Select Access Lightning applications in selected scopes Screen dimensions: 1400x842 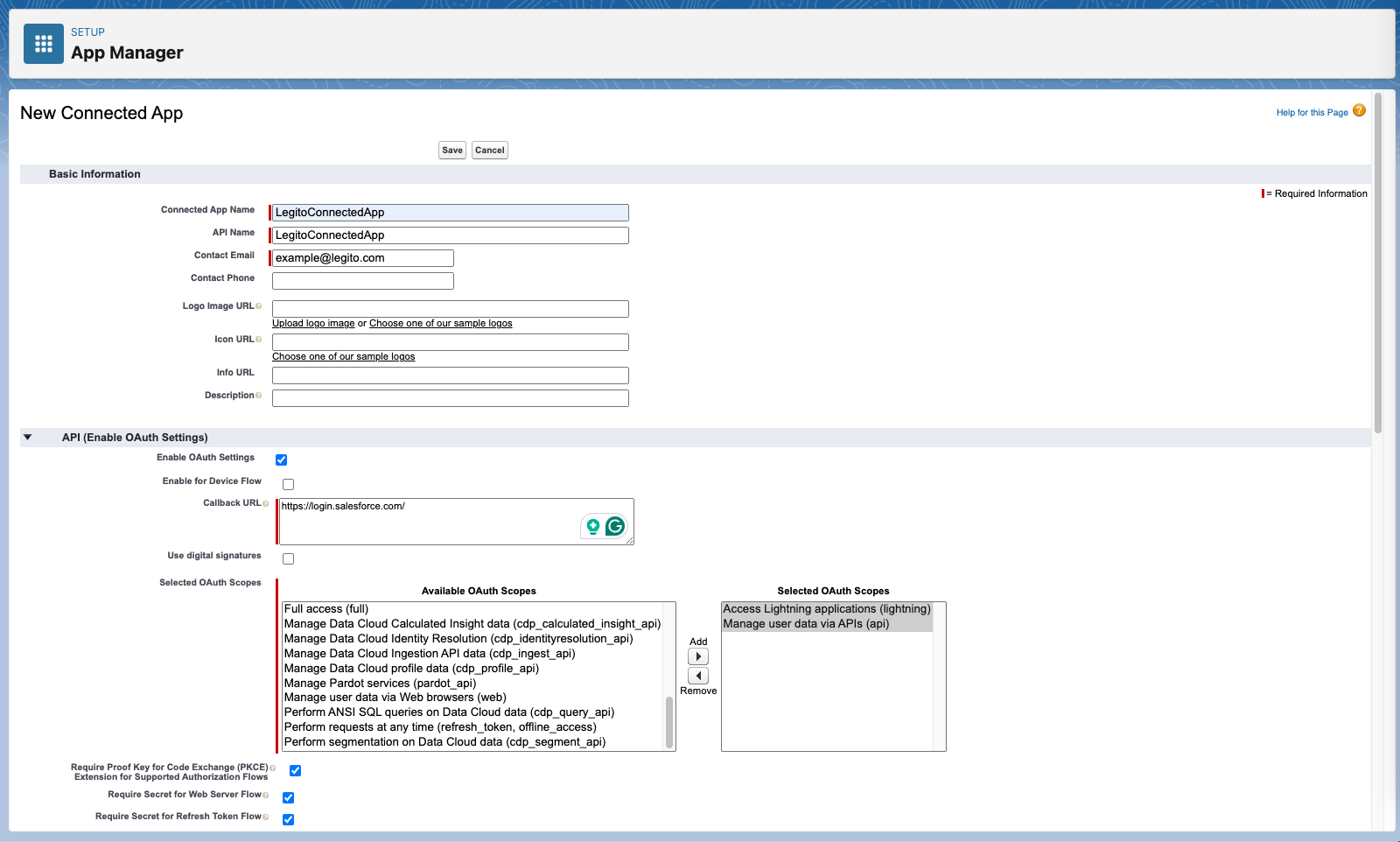(827, 609)
